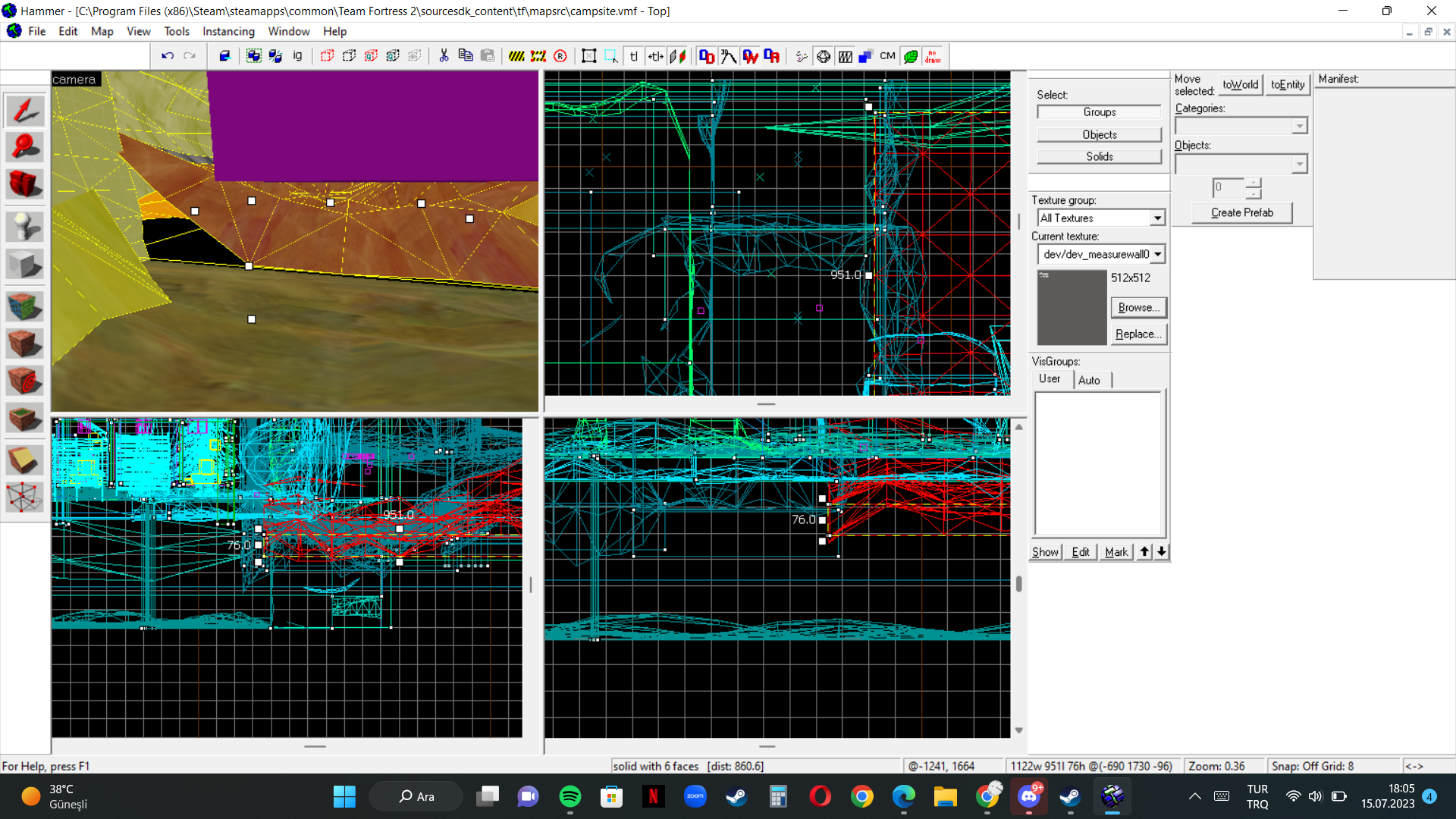The width and height of the screenshot is (1456, 819).
Task: Click the blue squares instance icon
Action: pos(866,56)
